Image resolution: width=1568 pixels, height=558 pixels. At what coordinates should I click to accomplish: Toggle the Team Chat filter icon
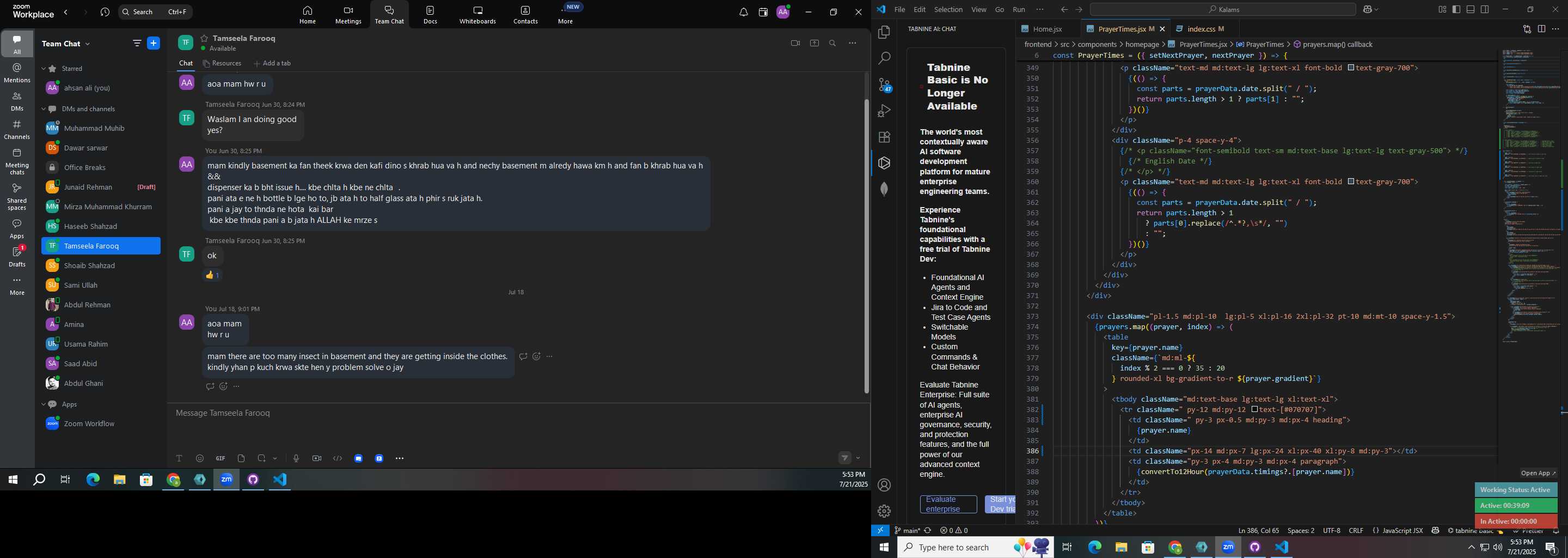(x=136, y=43)
